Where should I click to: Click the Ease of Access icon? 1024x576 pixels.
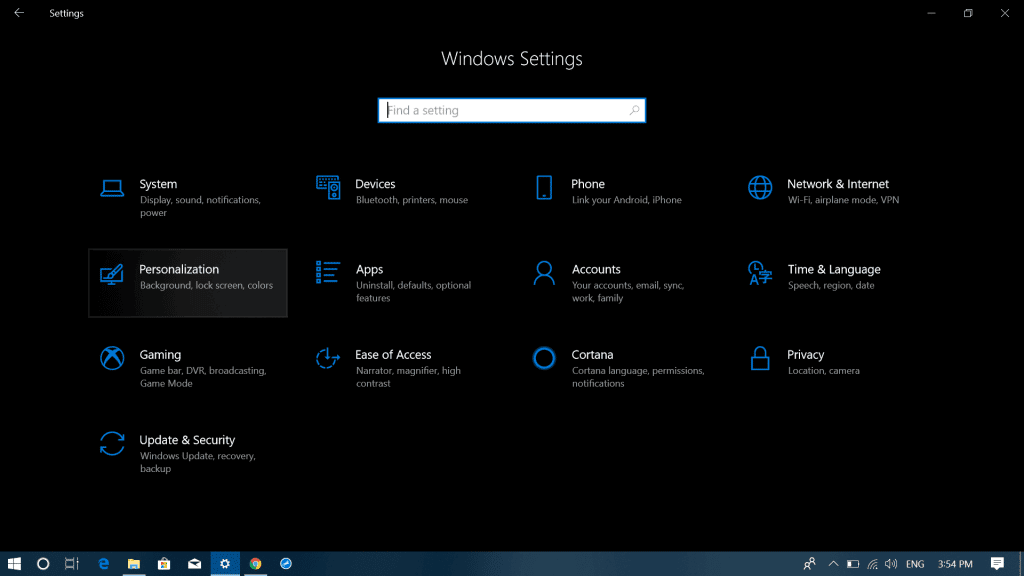point(328,358)
